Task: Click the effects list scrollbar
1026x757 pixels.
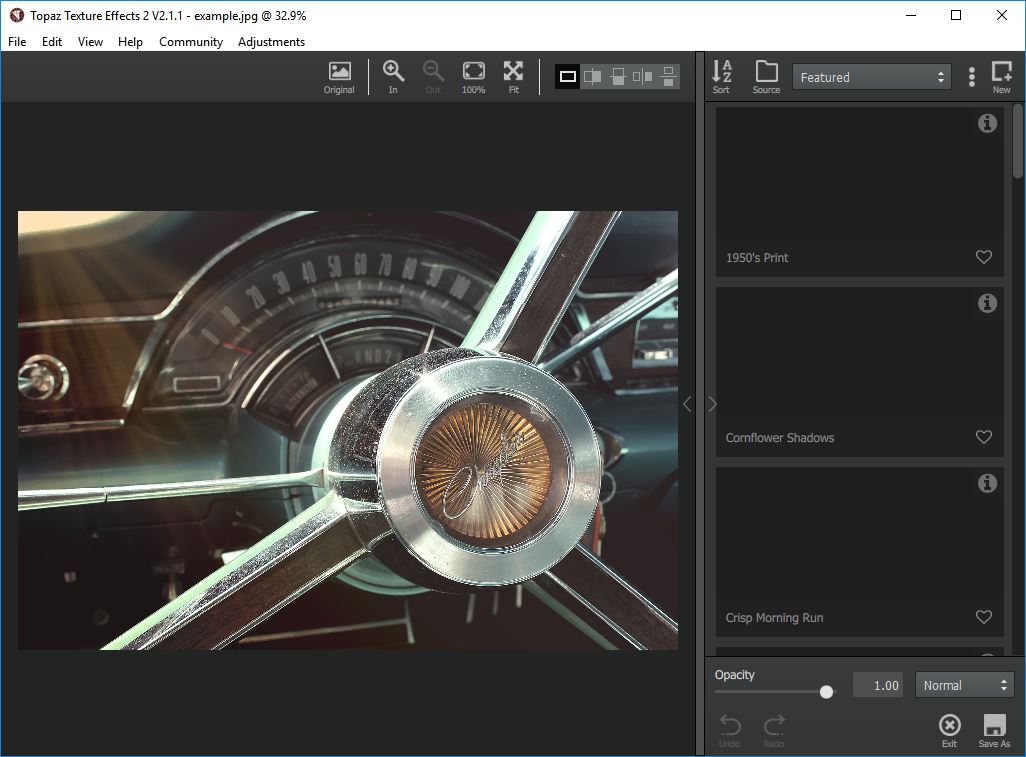Action: pyautogui.click(x=1017, y=141)
